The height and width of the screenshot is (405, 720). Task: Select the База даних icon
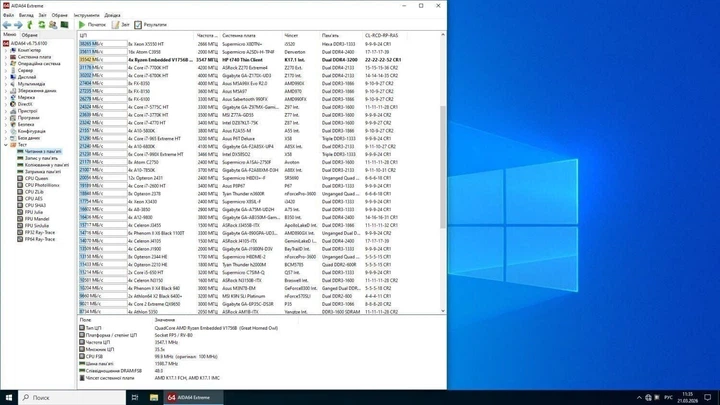tap(13, 138)
